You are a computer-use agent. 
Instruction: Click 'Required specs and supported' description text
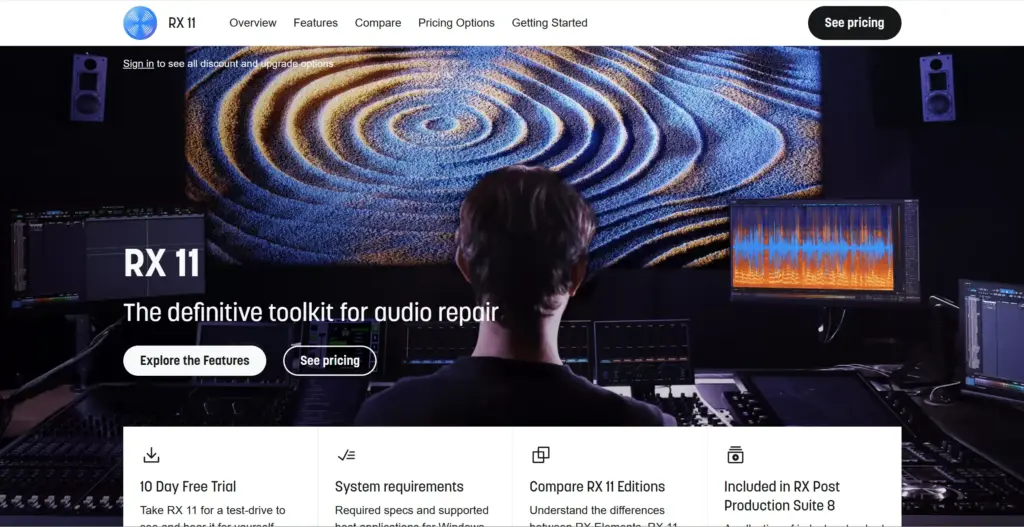pyautogui.click(x=411, y=510)
